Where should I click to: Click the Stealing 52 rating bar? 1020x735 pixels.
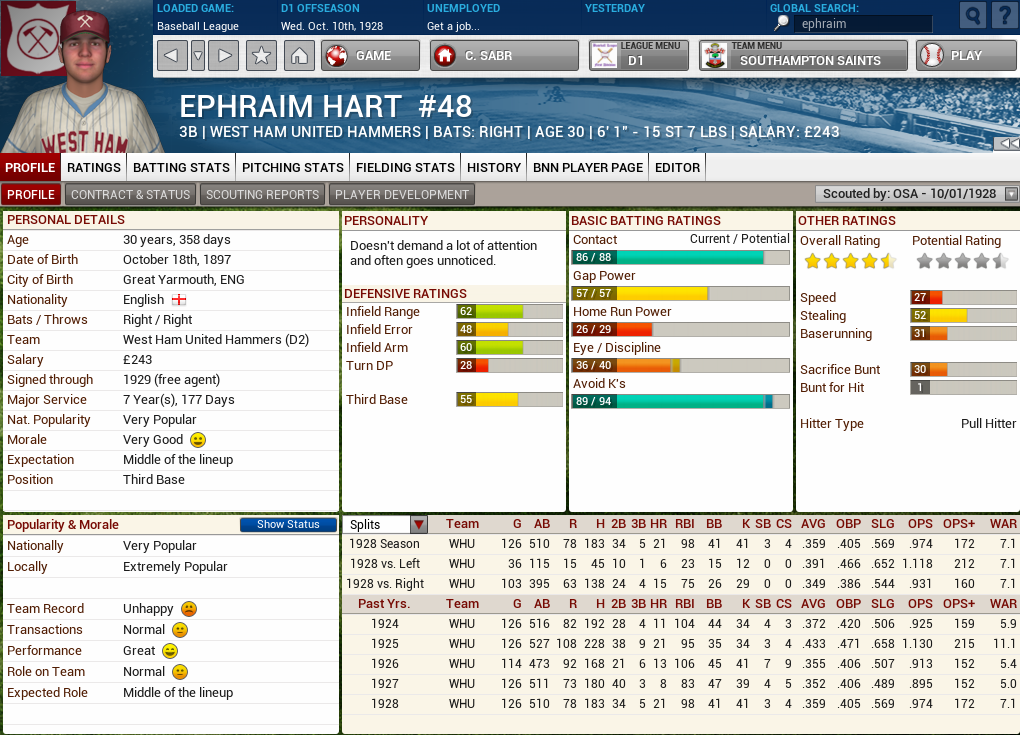[963, 315]
